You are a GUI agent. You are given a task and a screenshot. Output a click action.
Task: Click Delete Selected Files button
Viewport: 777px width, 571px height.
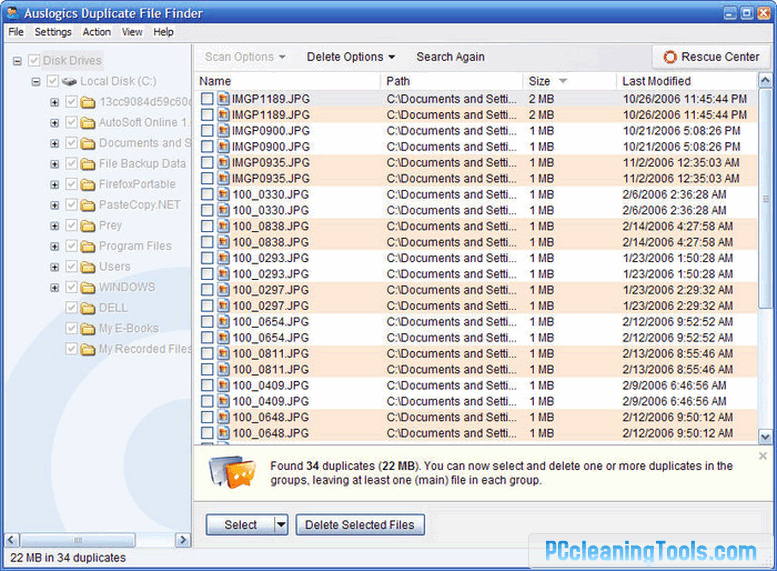click(360, 524)
